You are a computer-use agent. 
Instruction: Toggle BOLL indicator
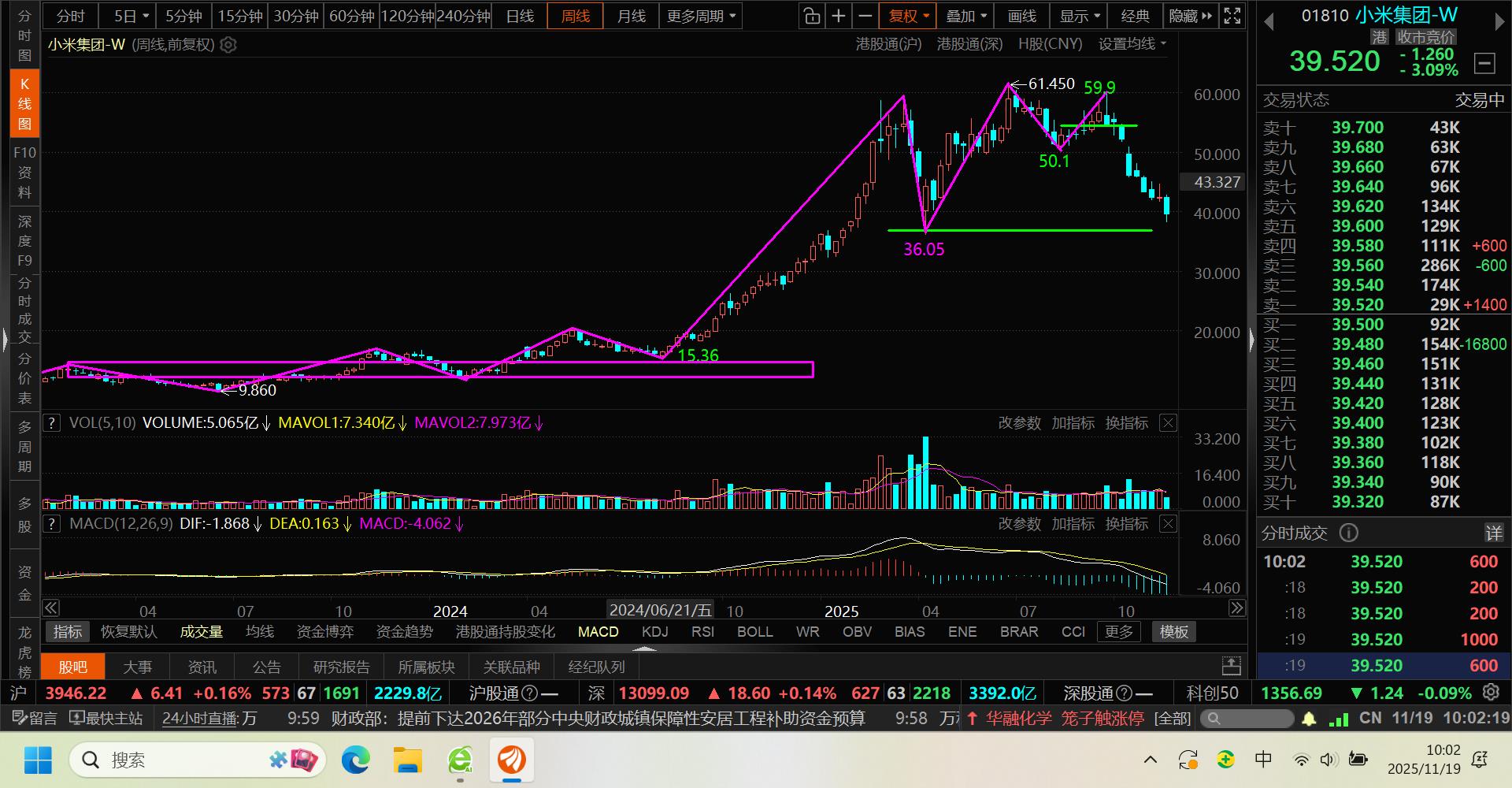(x=755, y=632)
